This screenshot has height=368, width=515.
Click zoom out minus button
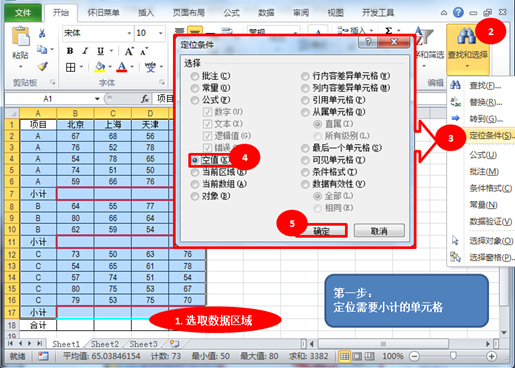(414, 356)
